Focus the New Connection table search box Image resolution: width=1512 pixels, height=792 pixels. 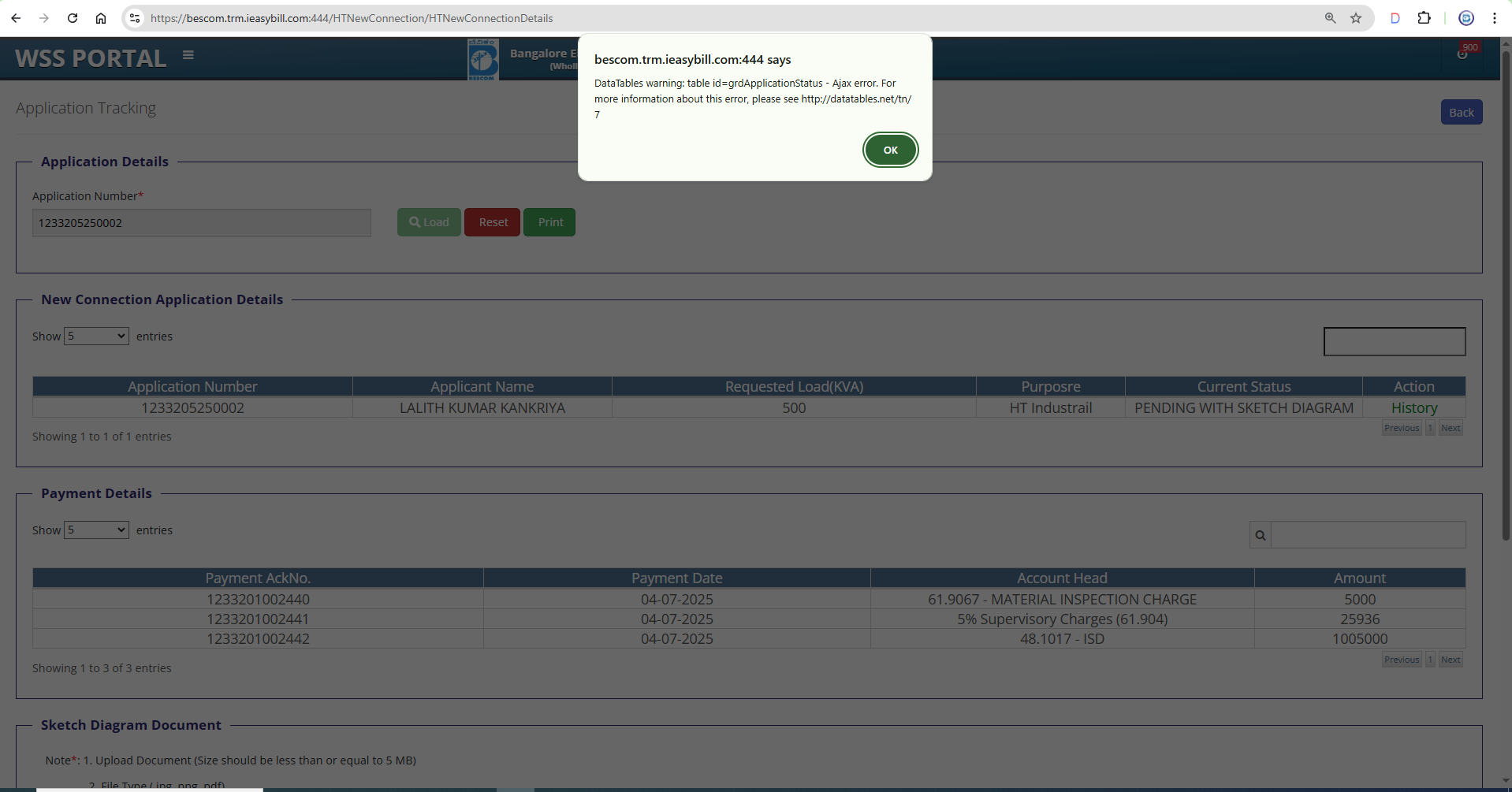coord(1395,341)
